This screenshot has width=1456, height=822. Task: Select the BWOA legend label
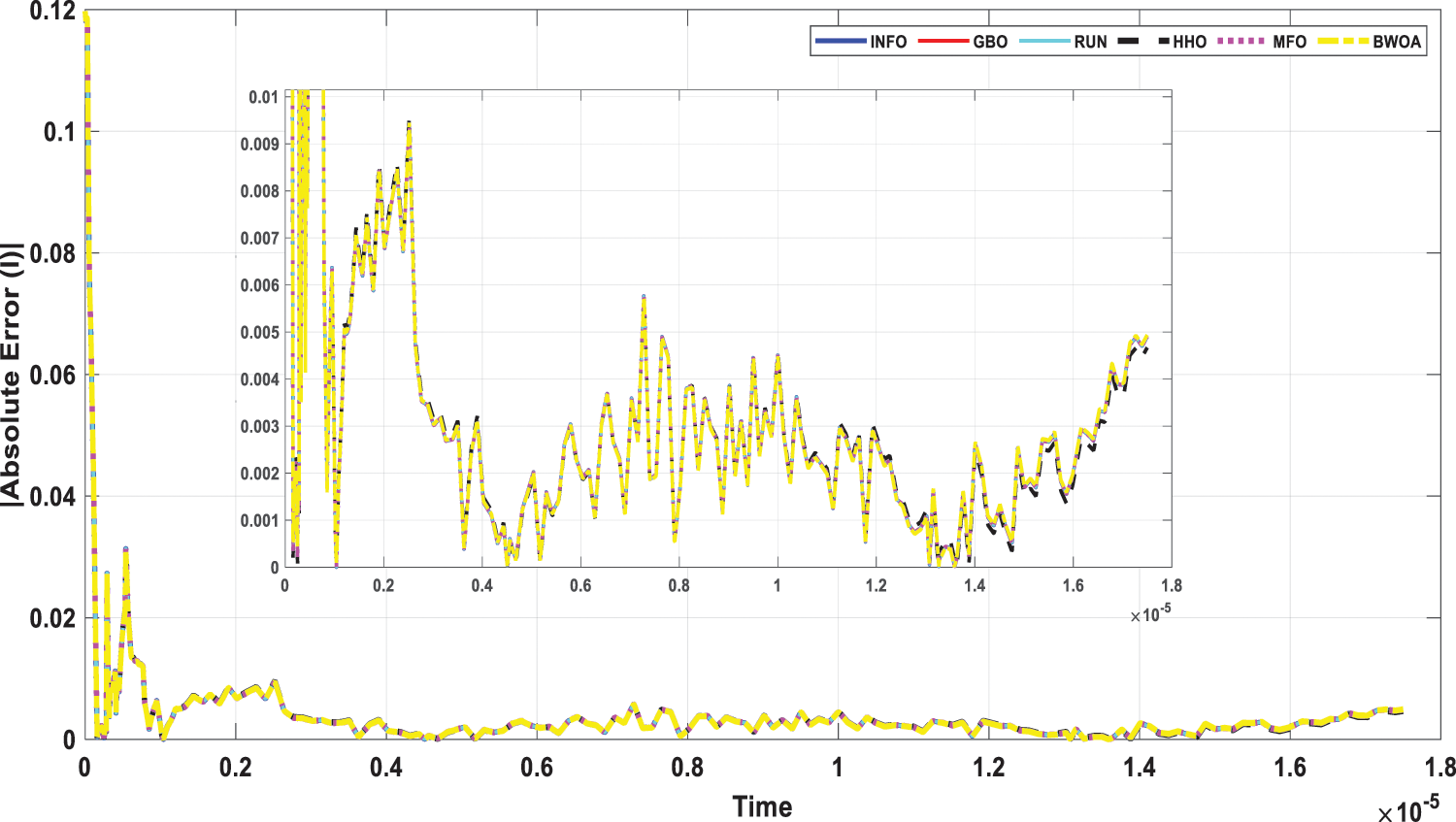pos(1396,42)
